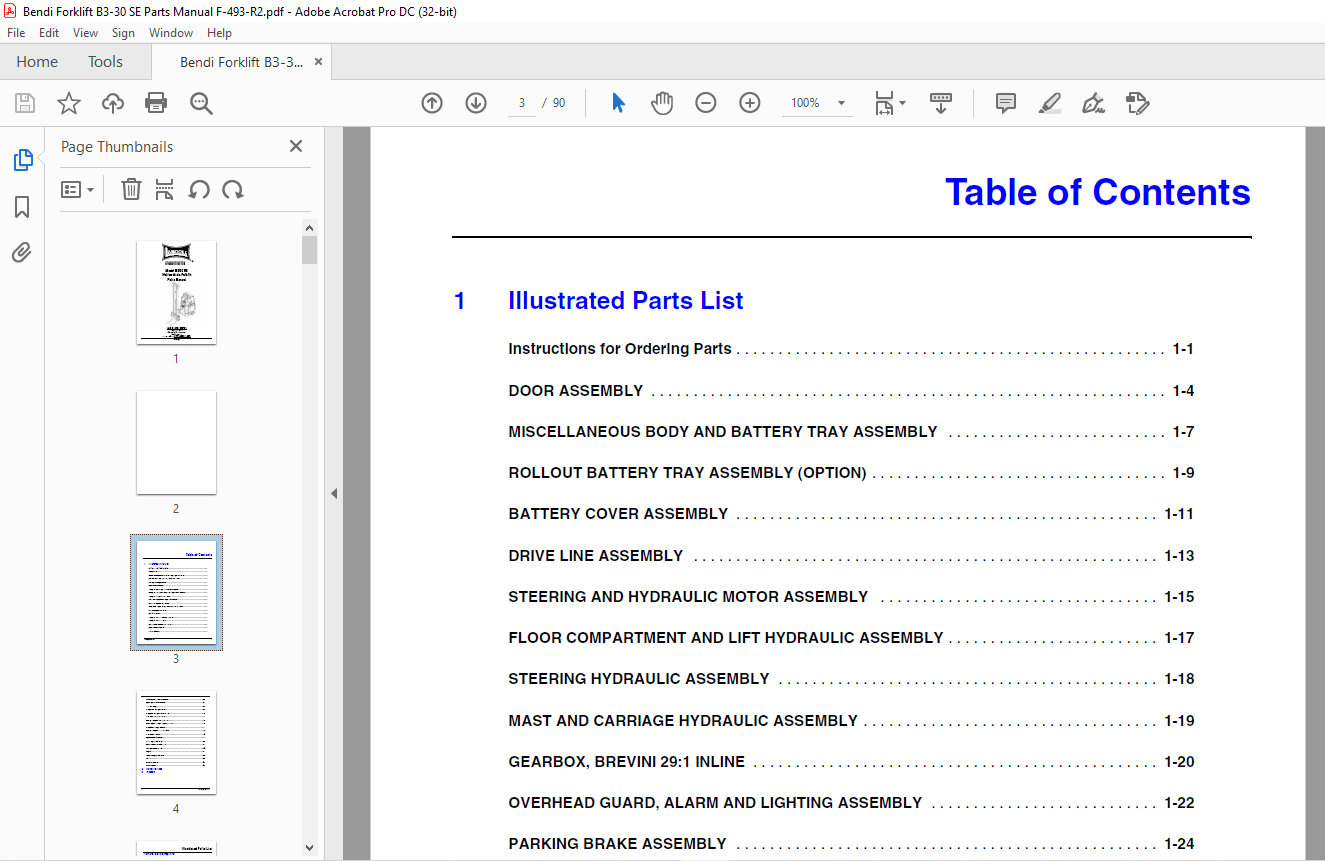Open the View menu
Screen dimensions: 1325x861
[86, 33]
